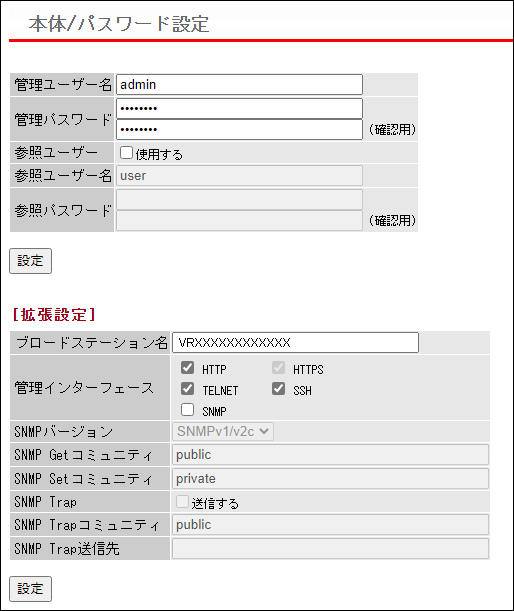Click the upper 設定 button
This screenshot has width=514, height=611.
coord(30,261)
